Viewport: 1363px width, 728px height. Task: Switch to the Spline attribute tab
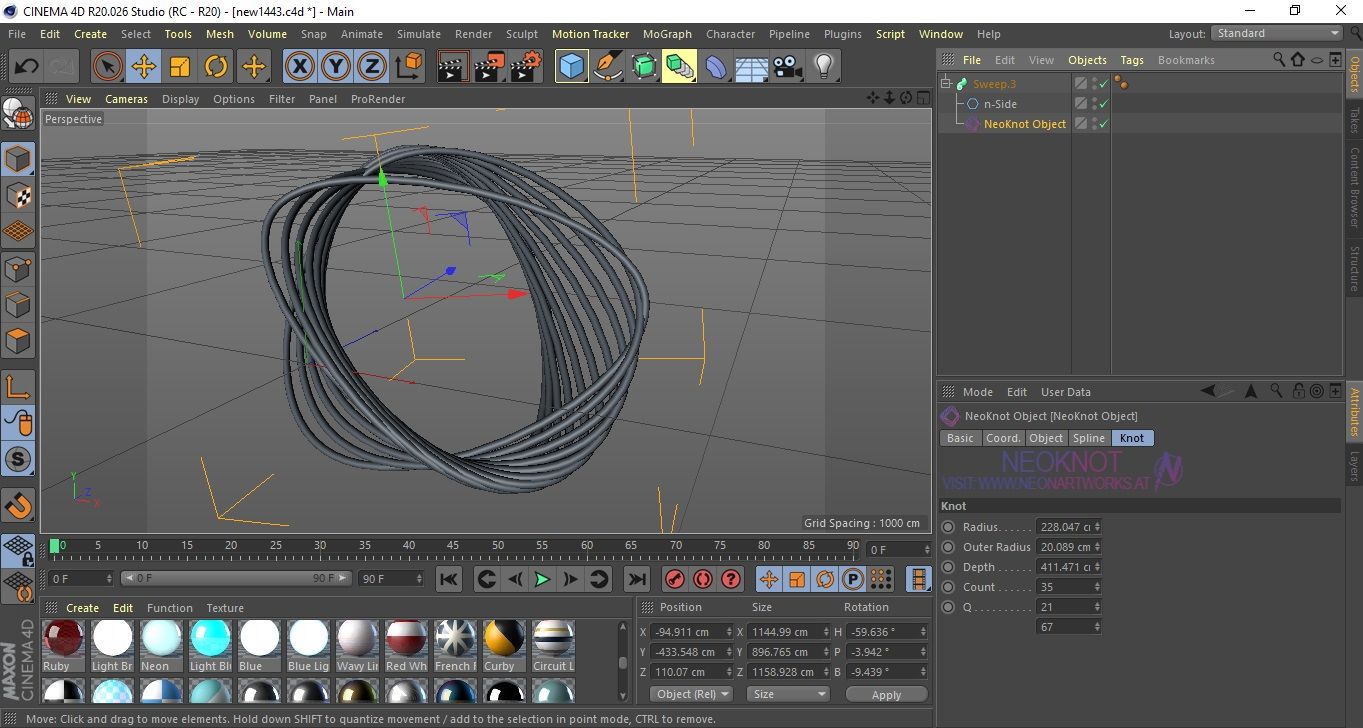[x=1089, y=438]
